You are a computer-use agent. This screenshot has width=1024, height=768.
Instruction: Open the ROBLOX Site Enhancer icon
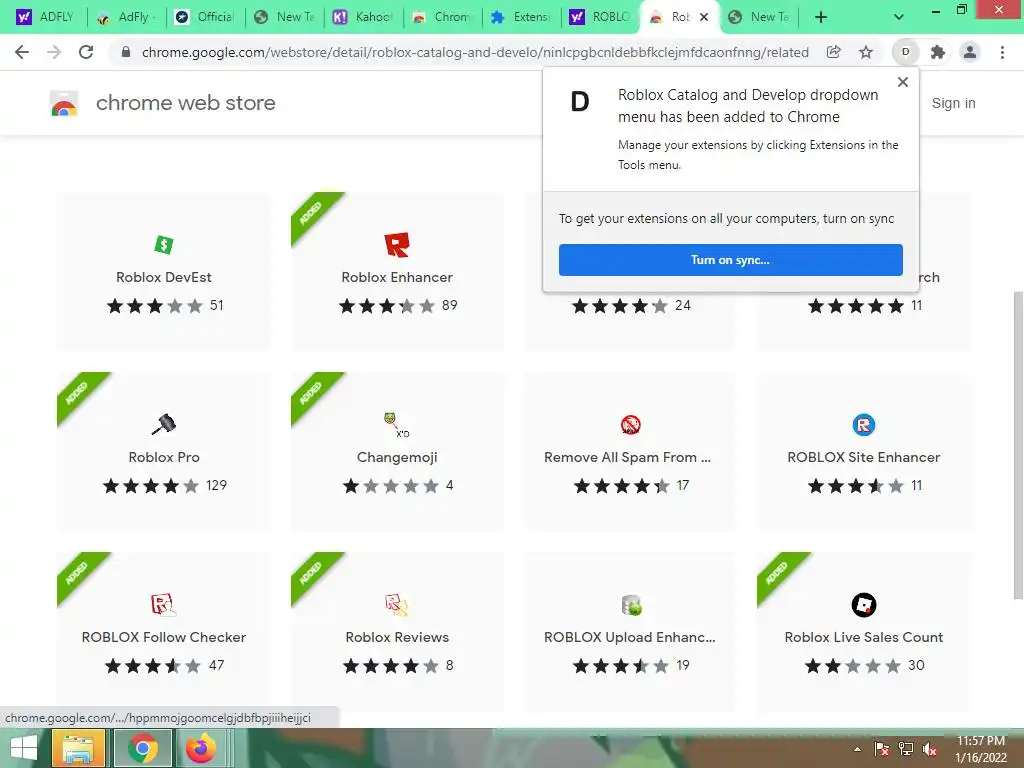point(863,424)
